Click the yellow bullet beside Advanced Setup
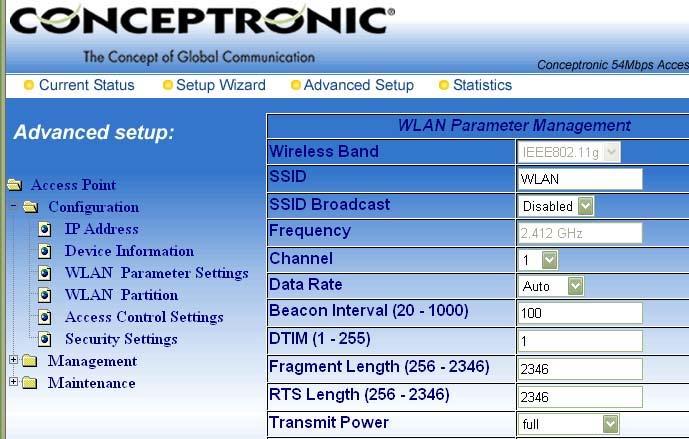 pyautogui.click(x=296, y=85)
